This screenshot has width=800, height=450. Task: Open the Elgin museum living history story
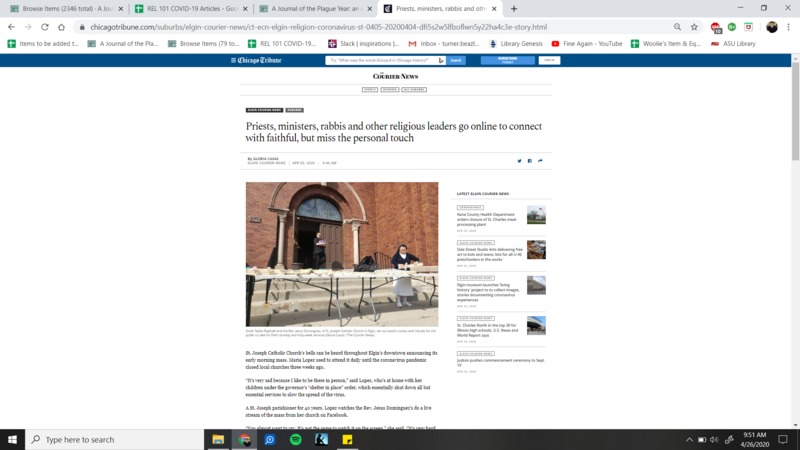click(x=488, y=292)
